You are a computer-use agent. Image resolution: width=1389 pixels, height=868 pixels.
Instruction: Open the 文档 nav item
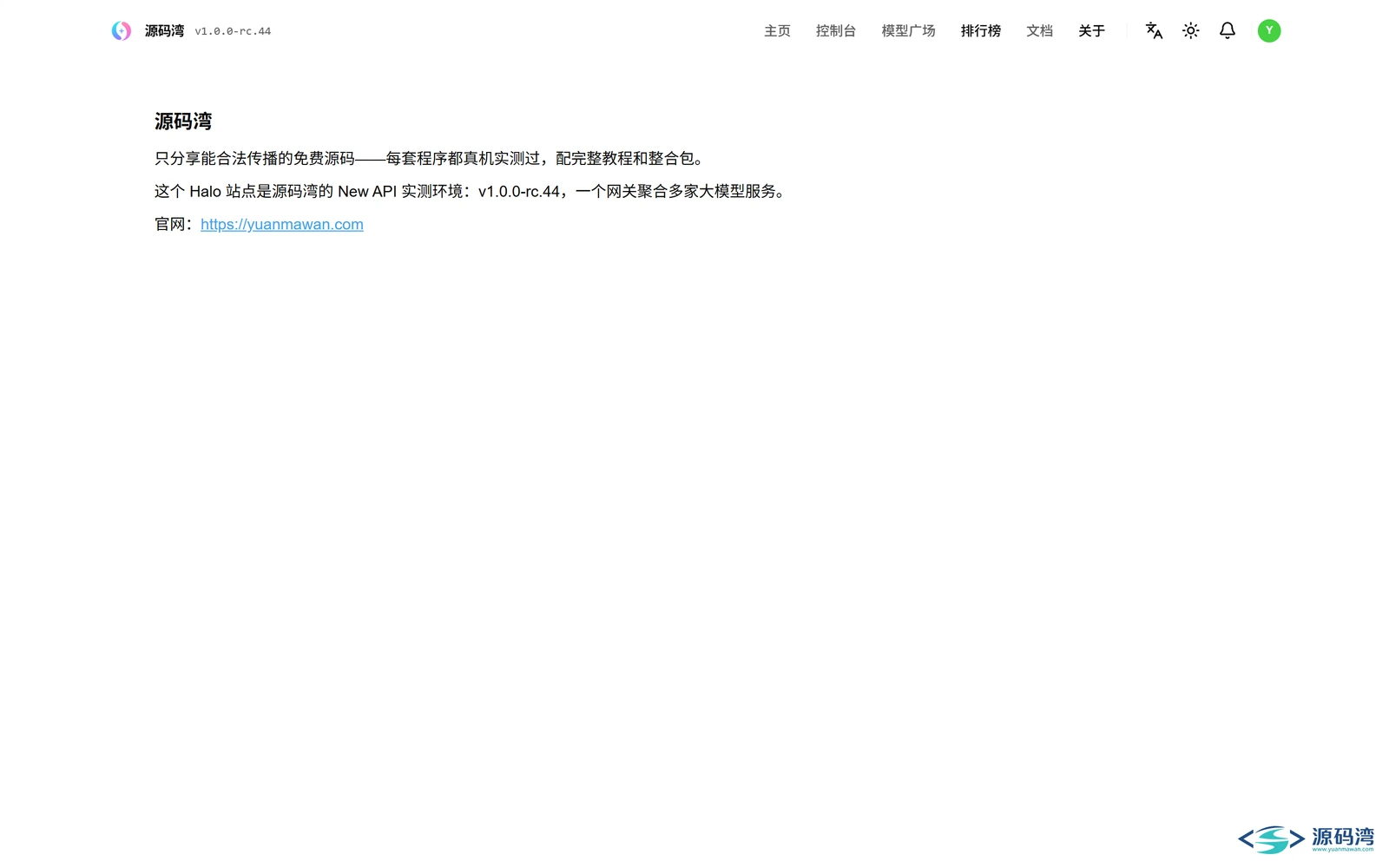(1039, 31)
